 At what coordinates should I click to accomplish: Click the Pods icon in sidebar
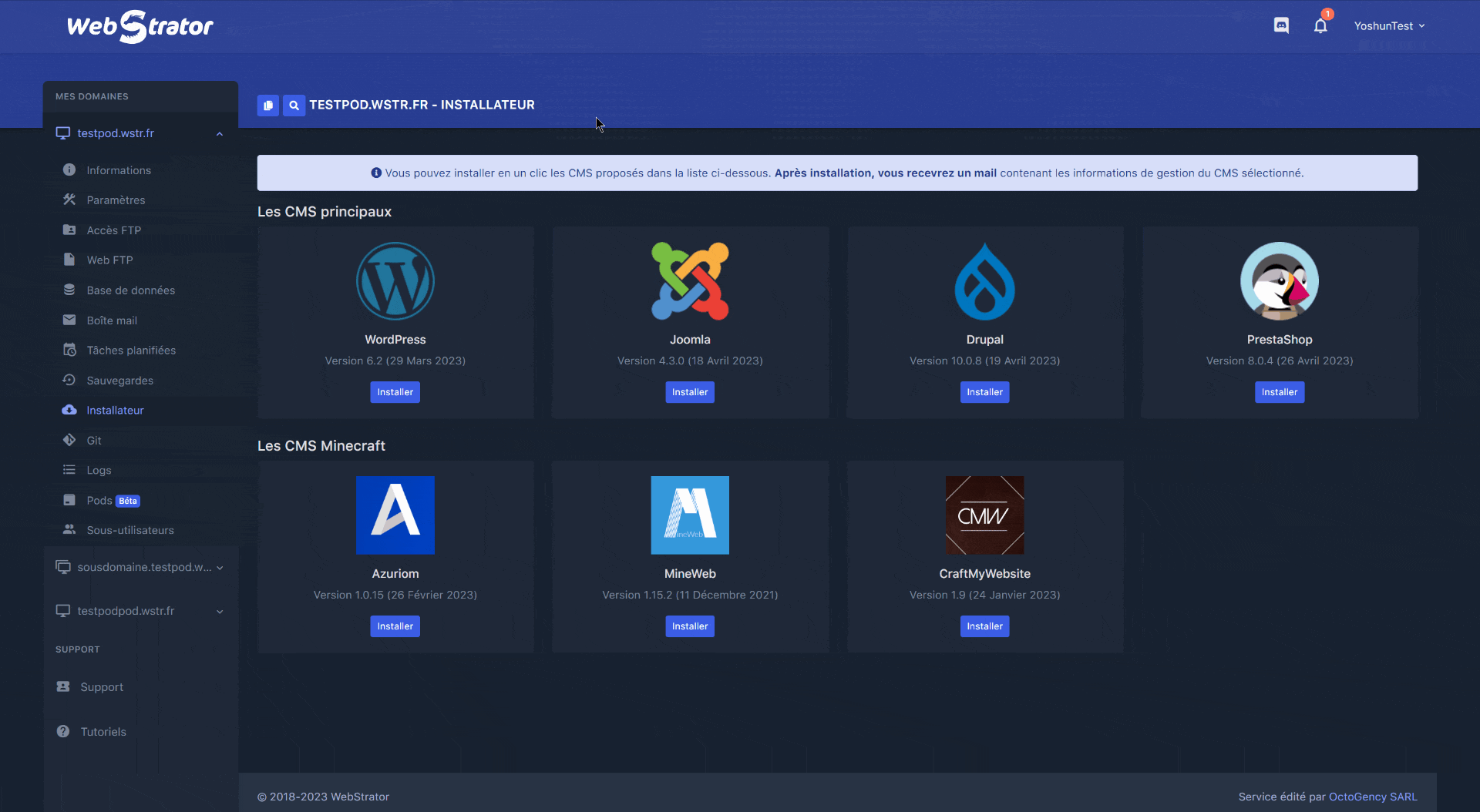coord(69,500)
